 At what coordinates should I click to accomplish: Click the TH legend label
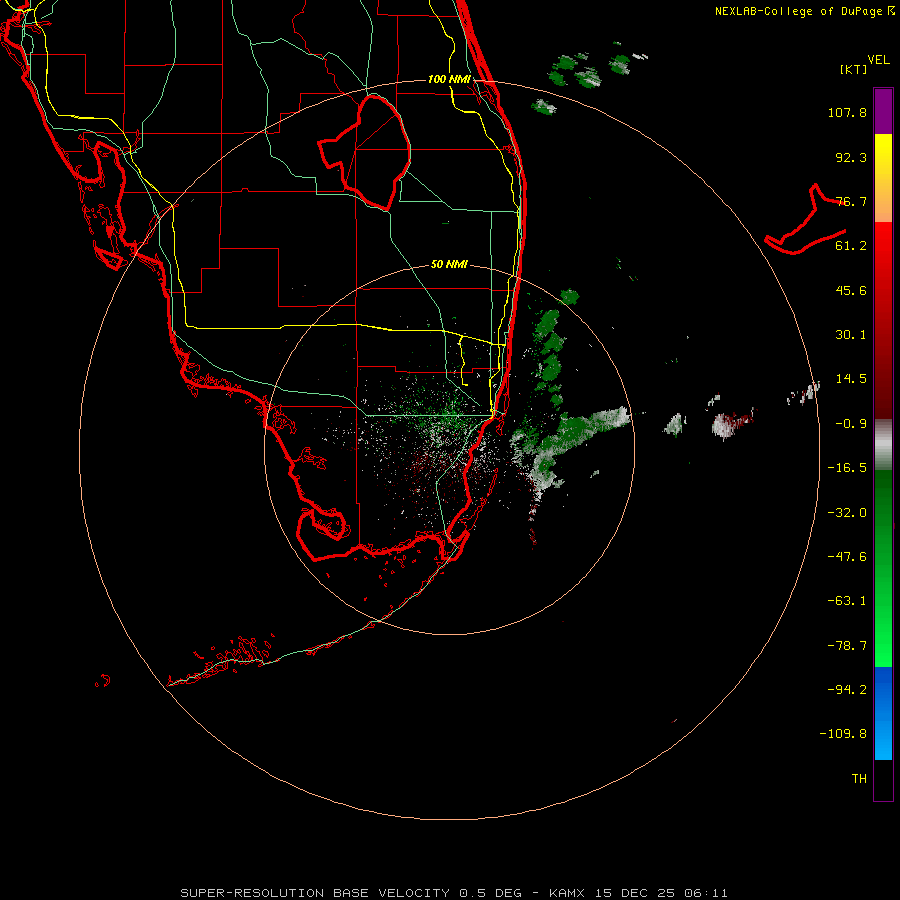[x=859, y=779]
